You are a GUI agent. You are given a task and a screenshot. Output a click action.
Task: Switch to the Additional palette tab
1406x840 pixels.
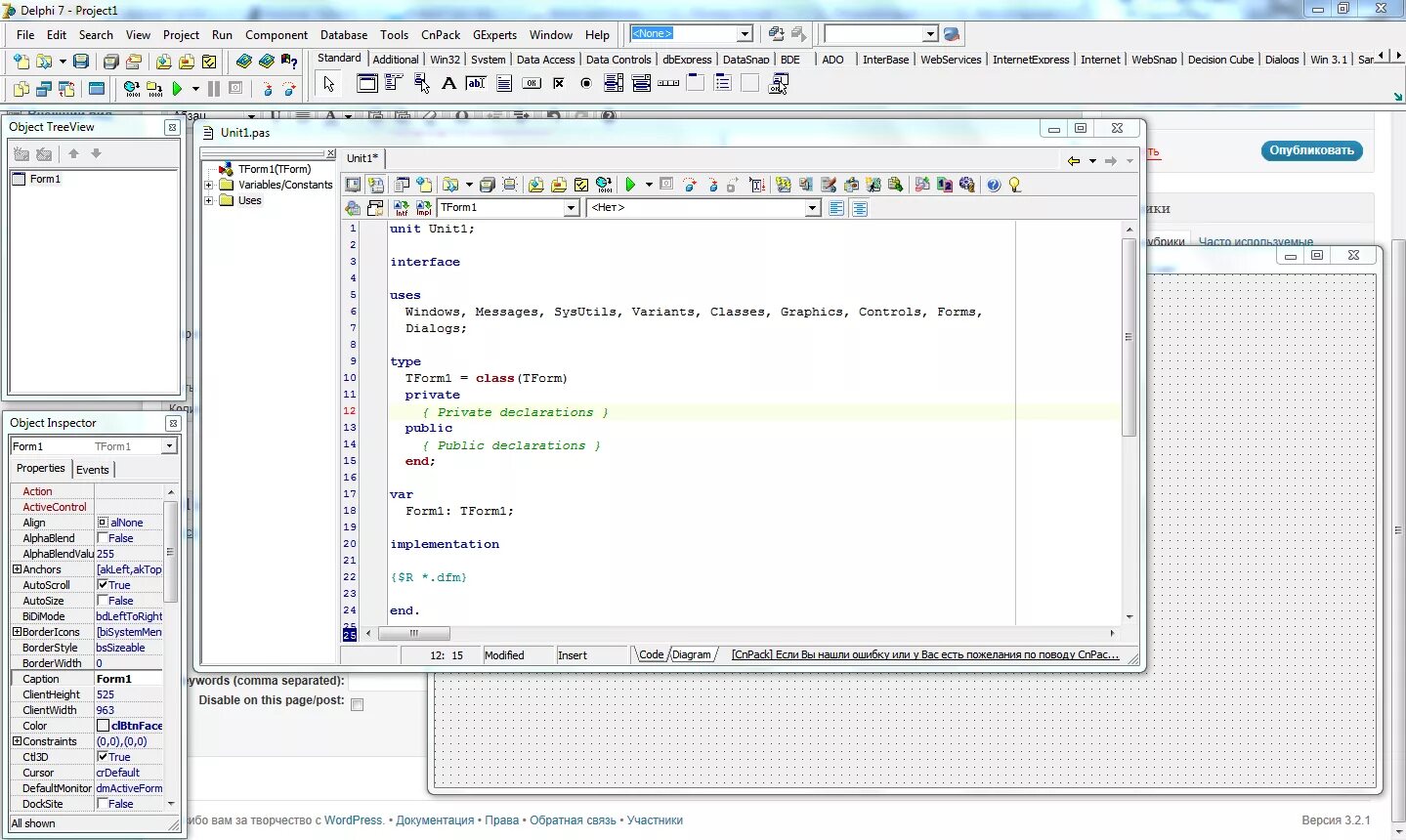click(396, 60)
